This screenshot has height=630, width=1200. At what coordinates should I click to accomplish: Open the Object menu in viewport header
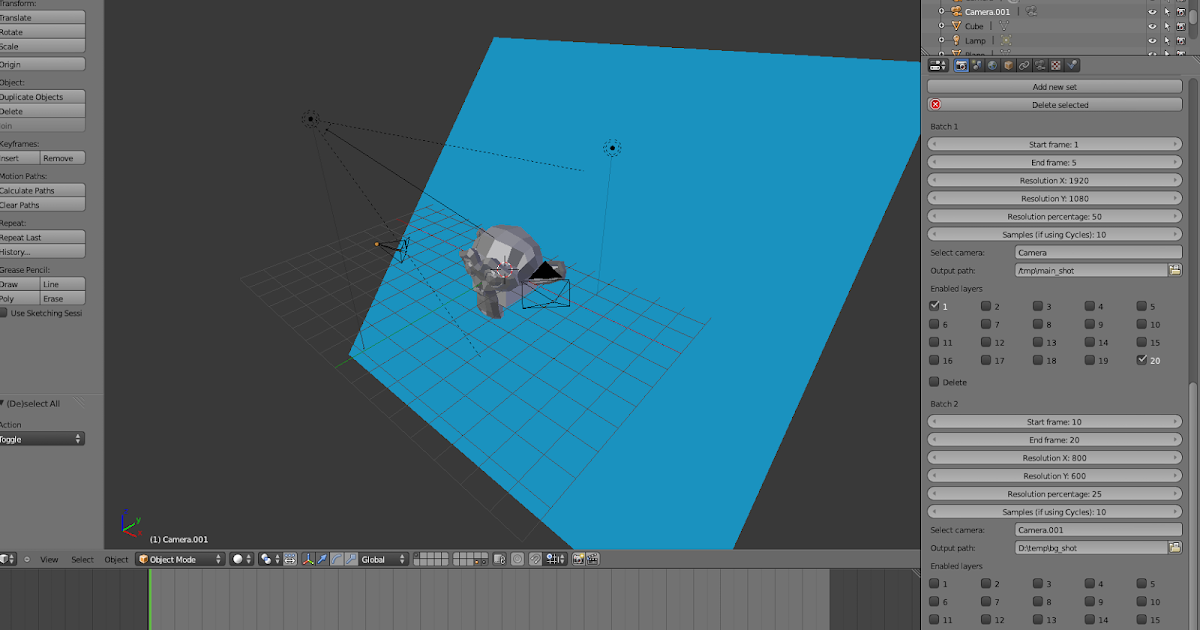pyautogui.click(x=116, y=559)
